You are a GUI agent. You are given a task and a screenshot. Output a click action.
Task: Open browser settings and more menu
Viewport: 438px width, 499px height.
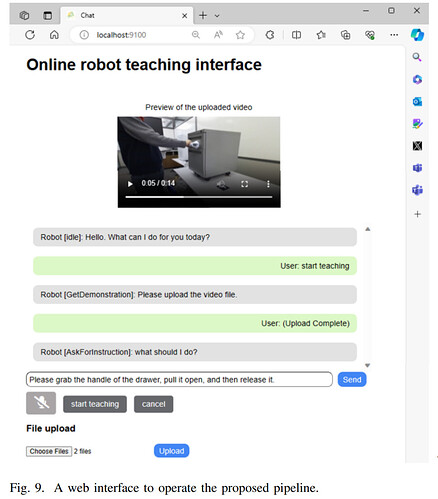394,35
